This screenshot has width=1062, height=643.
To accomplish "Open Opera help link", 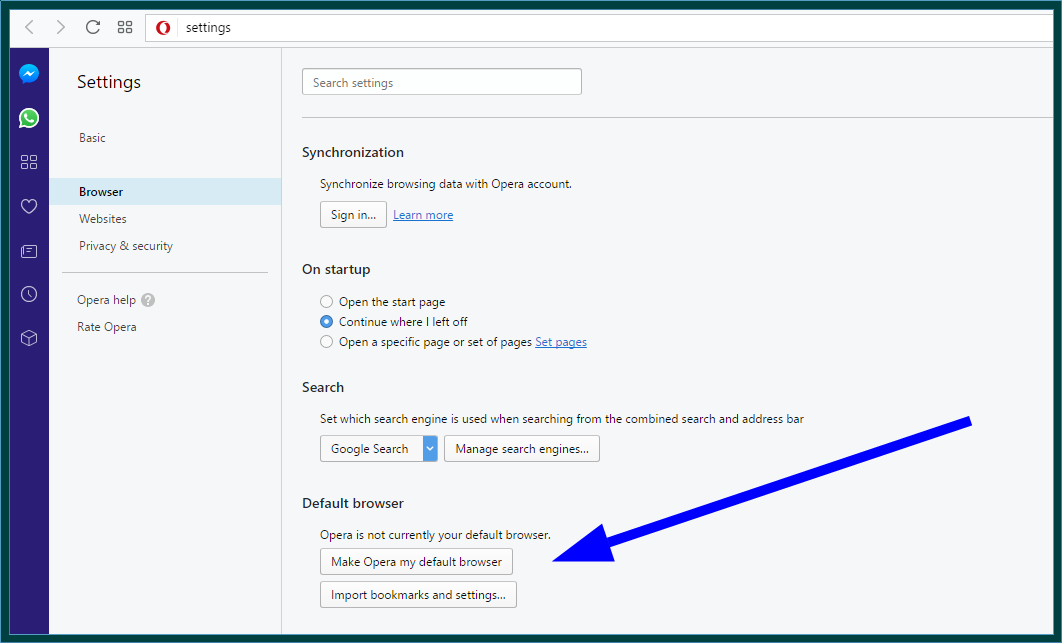I will coord(106,300).
